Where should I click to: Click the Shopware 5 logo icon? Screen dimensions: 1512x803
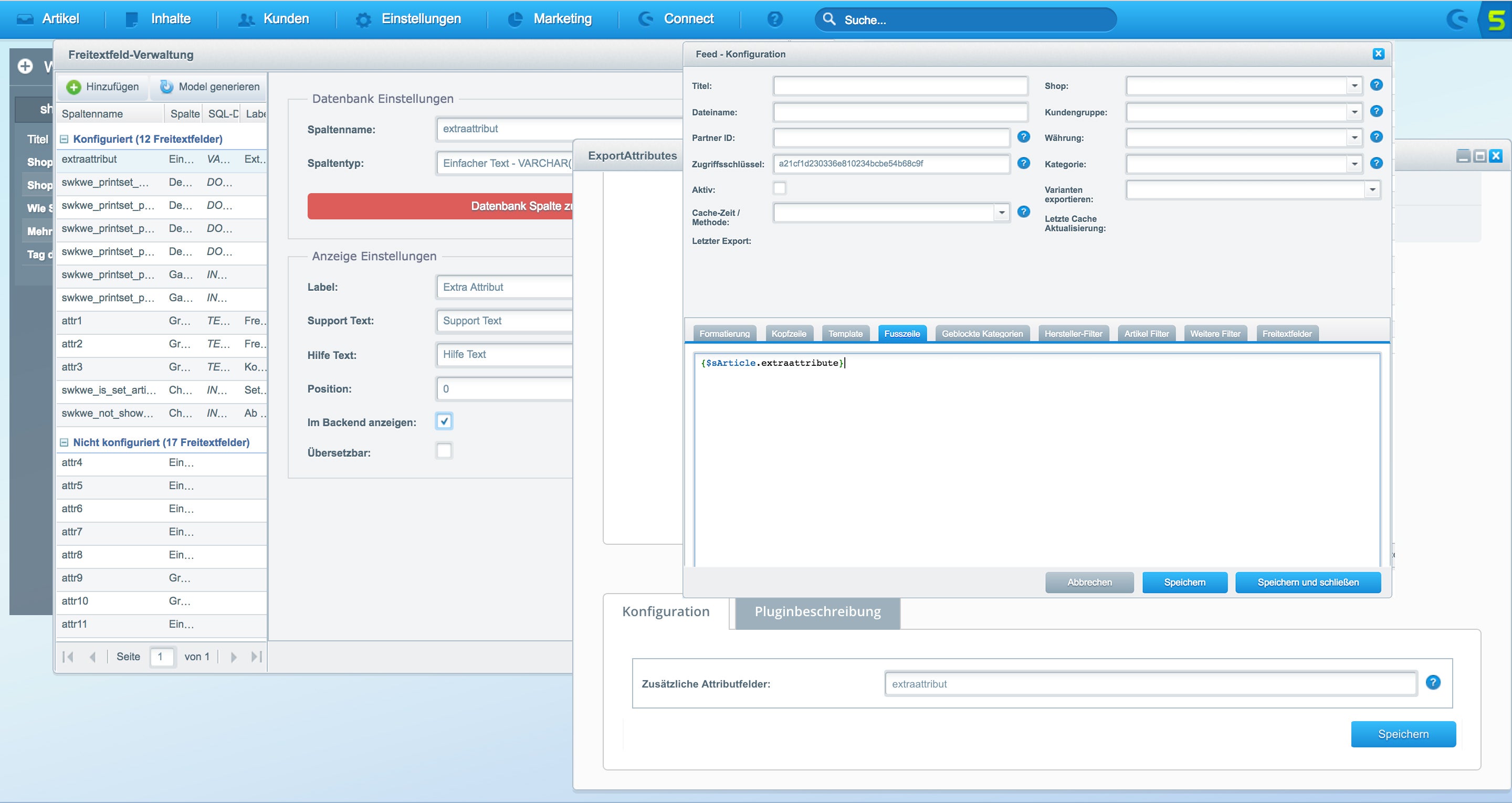click(1496, 20)
